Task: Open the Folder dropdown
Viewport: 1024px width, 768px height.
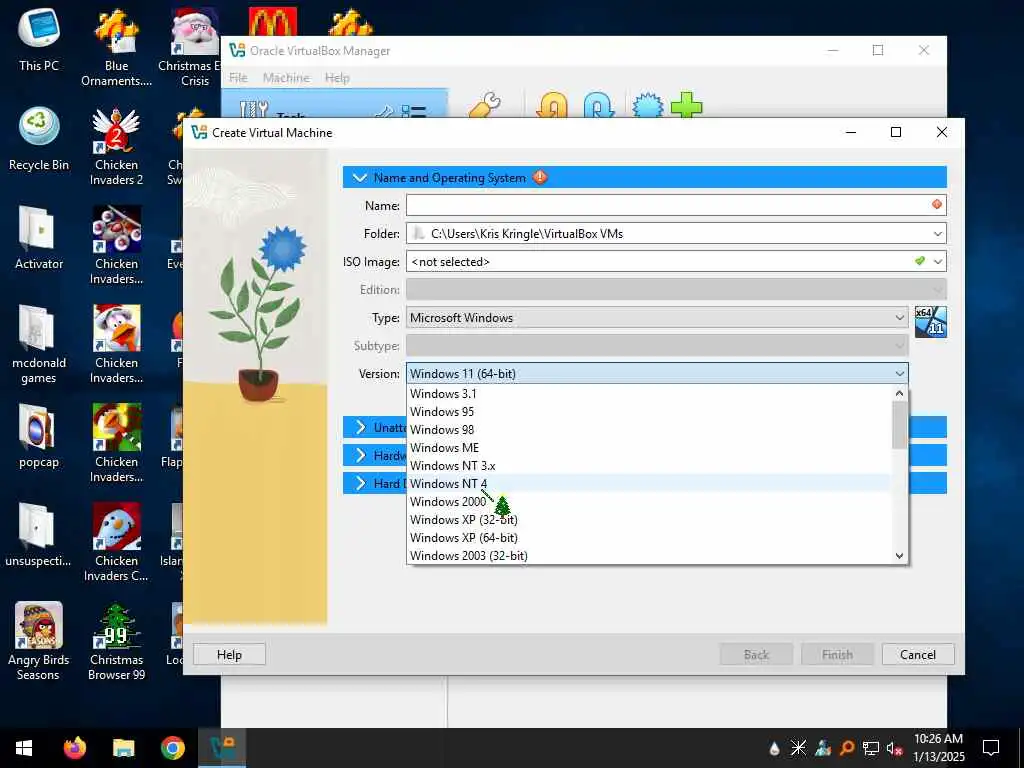Action: (938, 234)
